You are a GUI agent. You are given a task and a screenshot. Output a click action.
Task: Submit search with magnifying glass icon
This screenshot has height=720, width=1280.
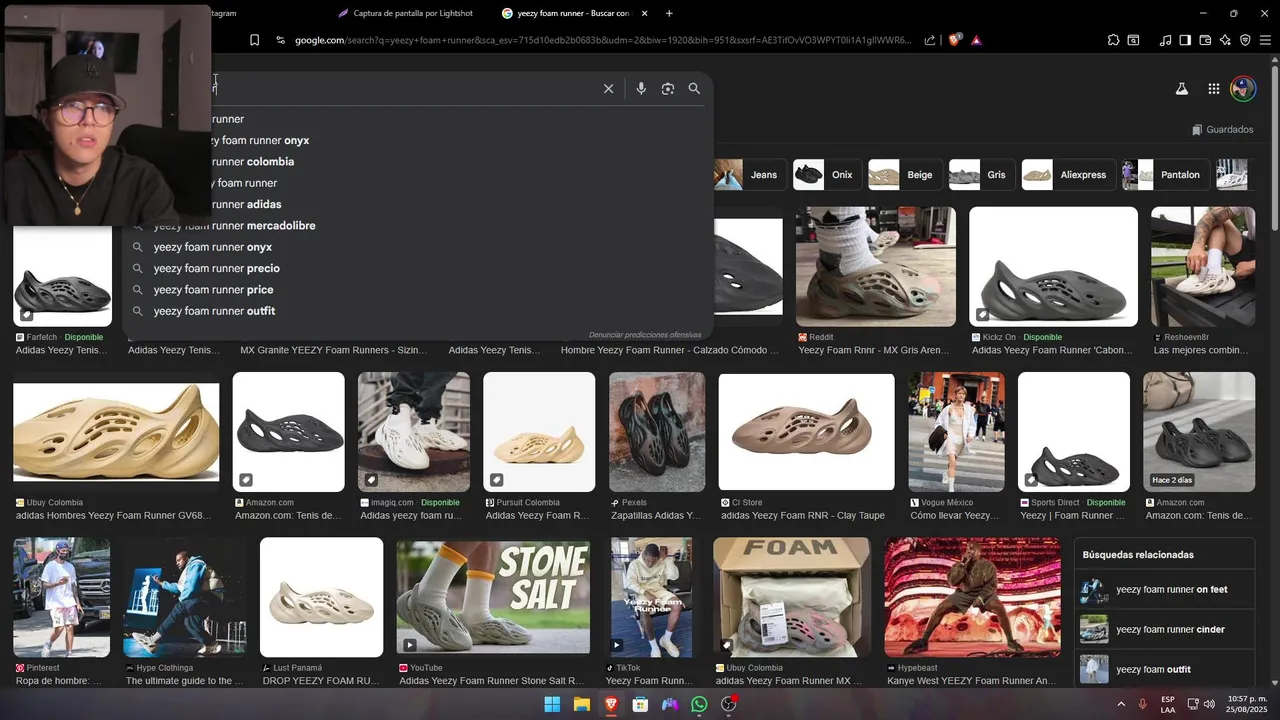694,89
